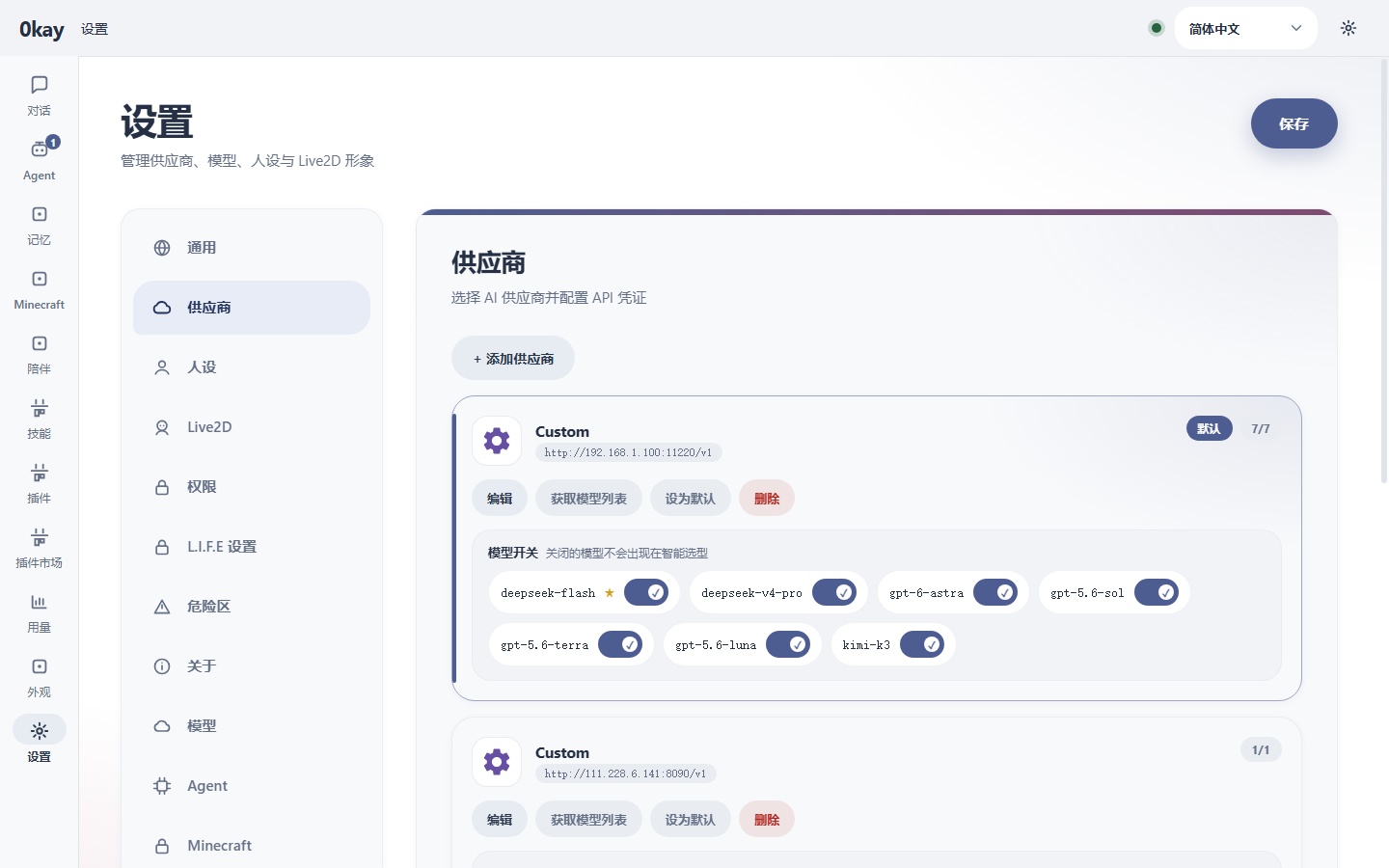Image resolution: width=1389 pixels, height=868 pixels.
Task: Turn off the gpt-5.6-terra model
Action: click(x=620, y=644)
